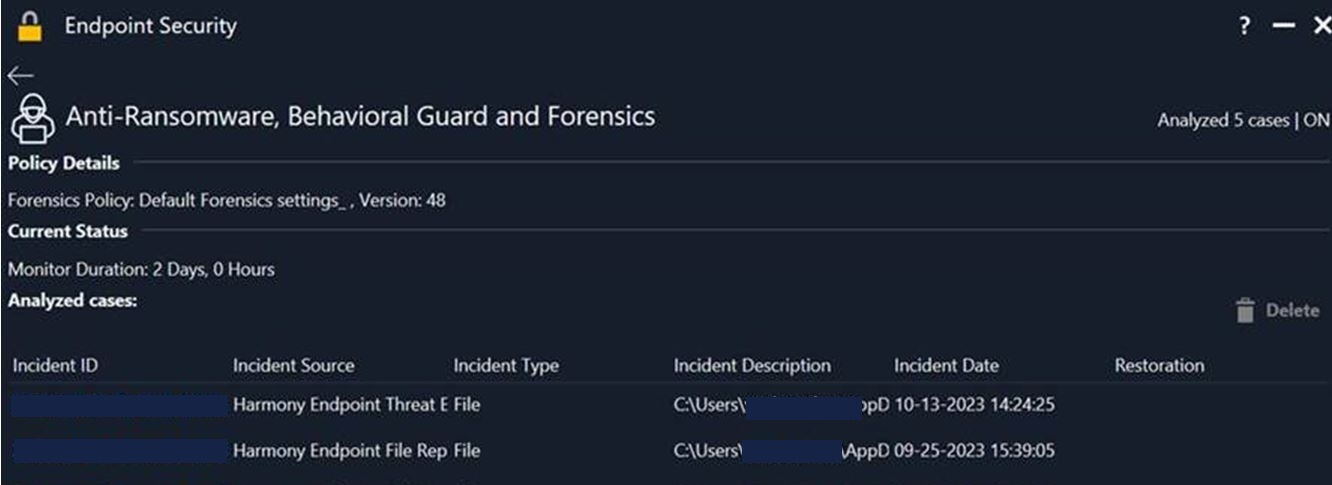This screenshot has height=485, width=1332.
Task: Click the Delete button label
Action: 1293,311
